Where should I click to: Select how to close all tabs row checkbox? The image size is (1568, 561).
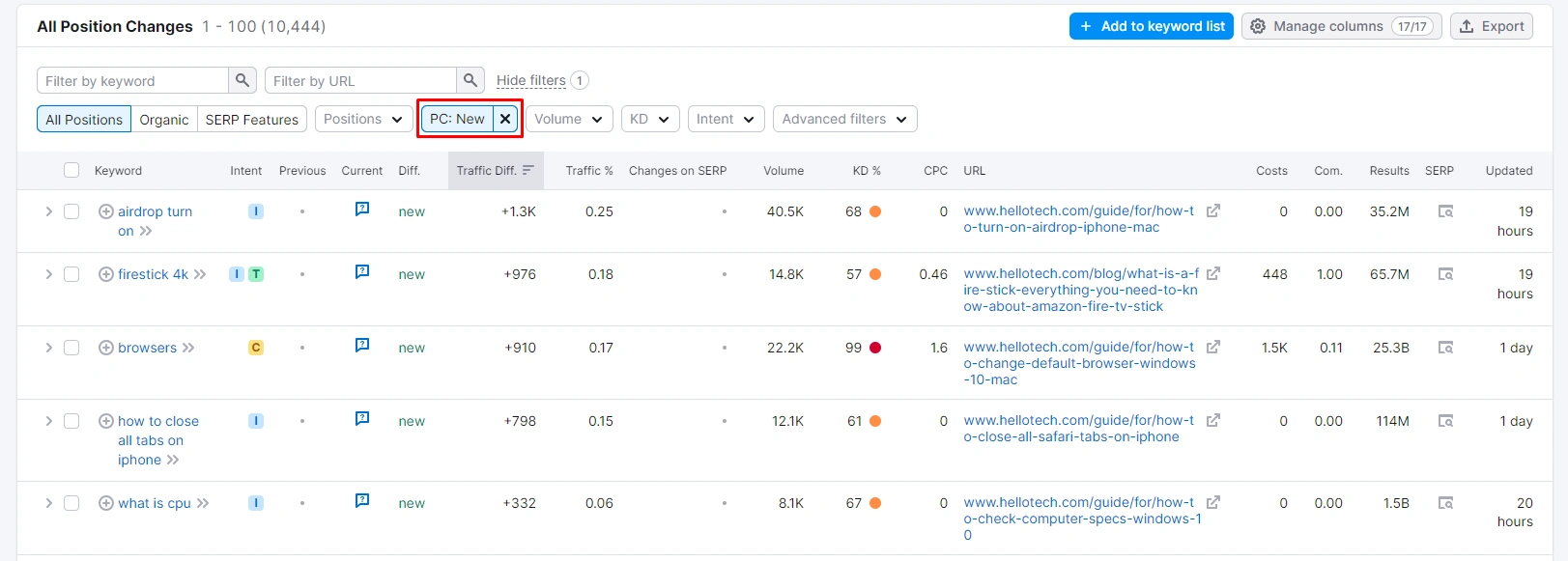point(71,421)
